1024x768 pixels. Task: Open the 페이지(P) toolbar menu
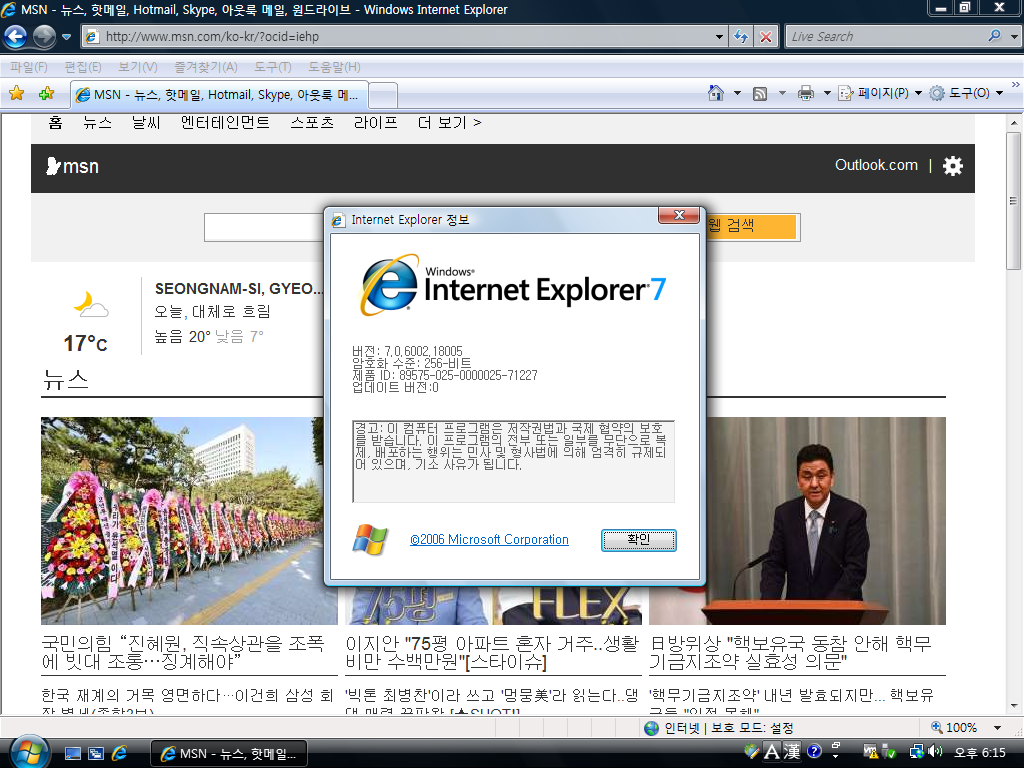(880, 93)
